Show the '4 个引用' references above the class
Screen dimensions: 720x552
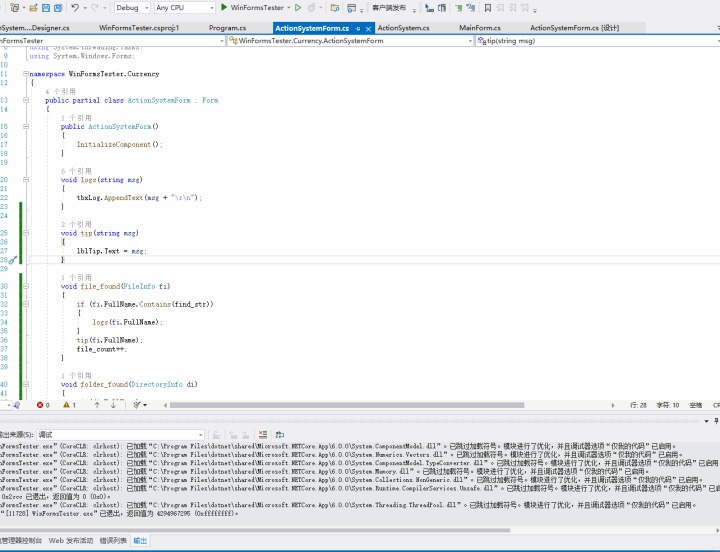click(x=61, y=91)
